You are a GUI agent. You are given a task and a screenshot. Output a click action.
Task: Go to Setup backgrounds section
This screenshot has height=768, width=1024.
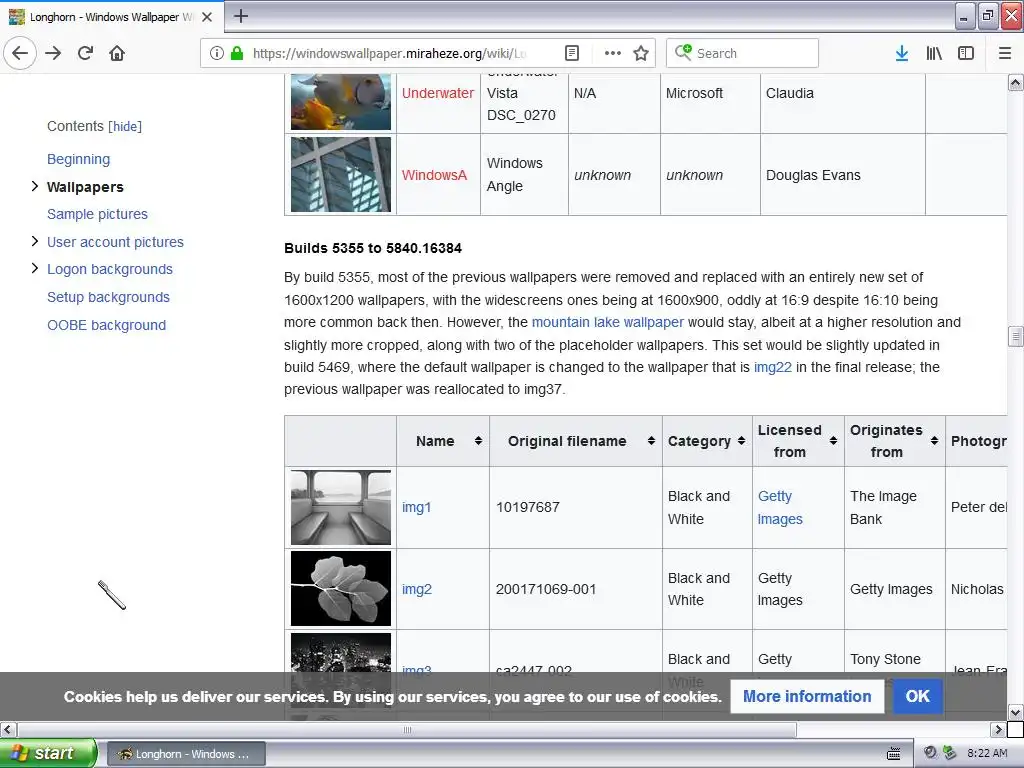[x=108, y=297]
